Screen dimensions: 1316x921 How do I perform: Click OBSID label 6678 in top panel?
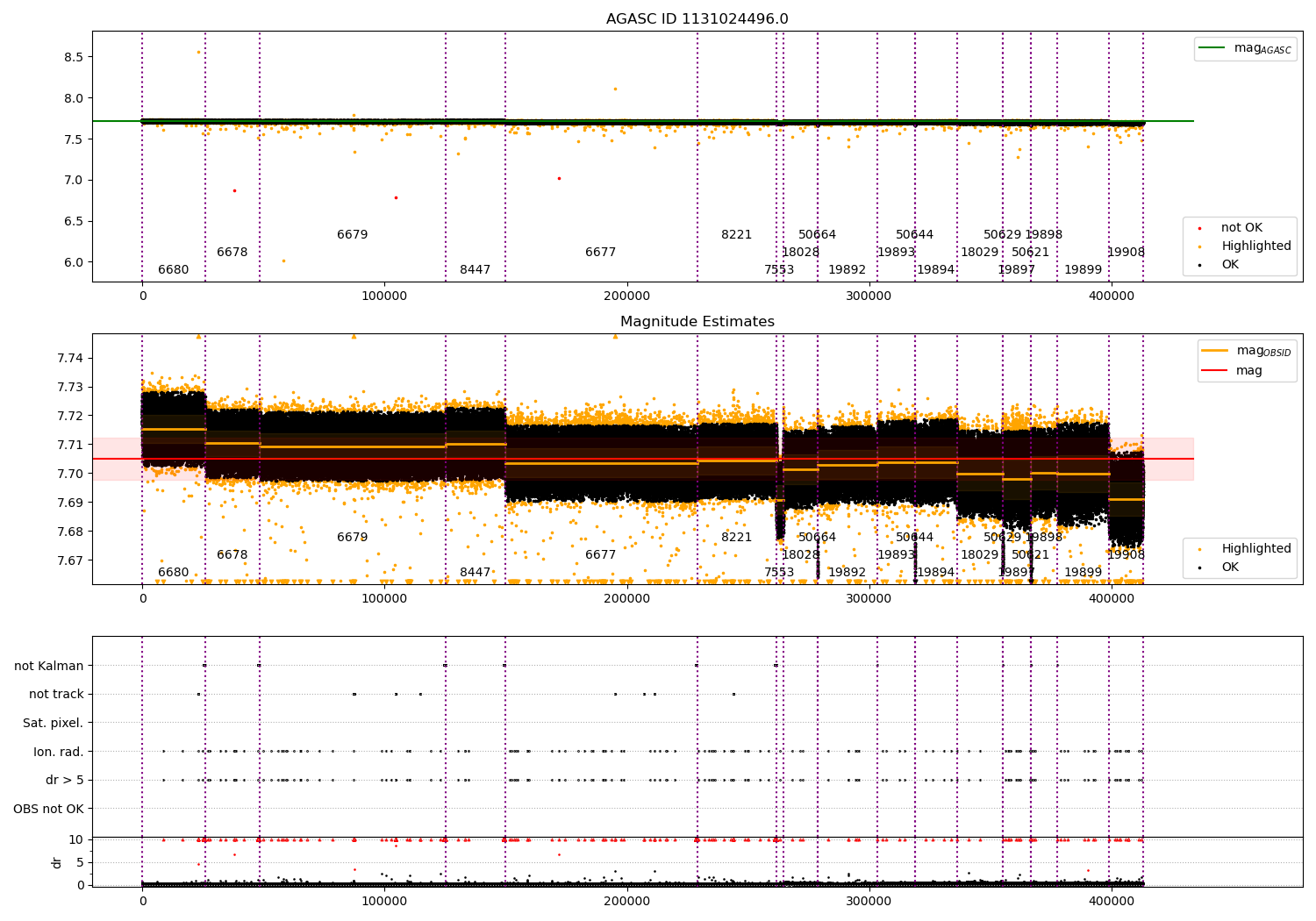point(232,253)
